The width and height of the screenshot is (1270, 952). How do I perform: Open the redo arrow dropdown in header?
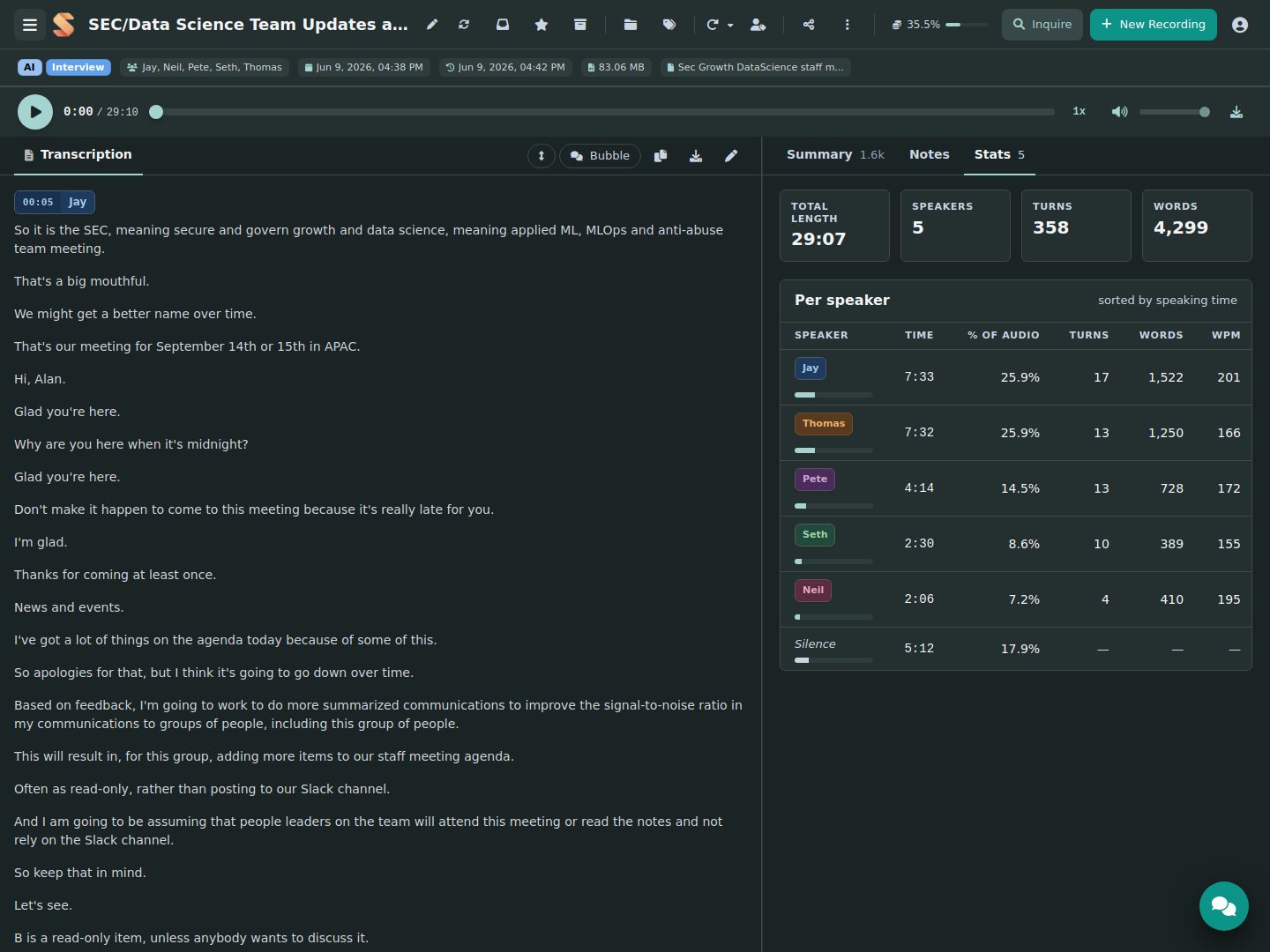[x=720, y=25]
